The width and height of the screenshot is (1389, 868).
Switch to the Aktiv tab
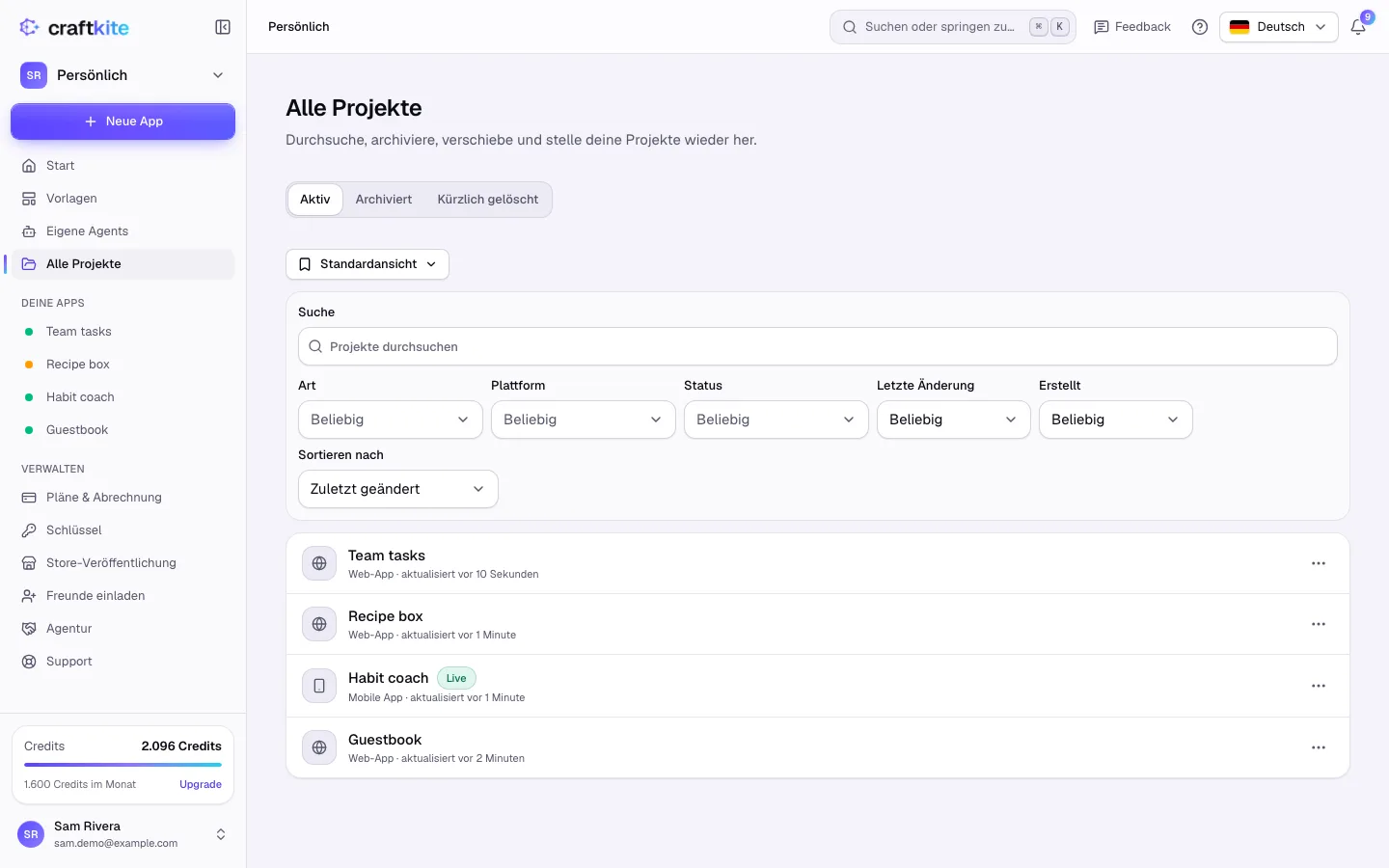315,200
